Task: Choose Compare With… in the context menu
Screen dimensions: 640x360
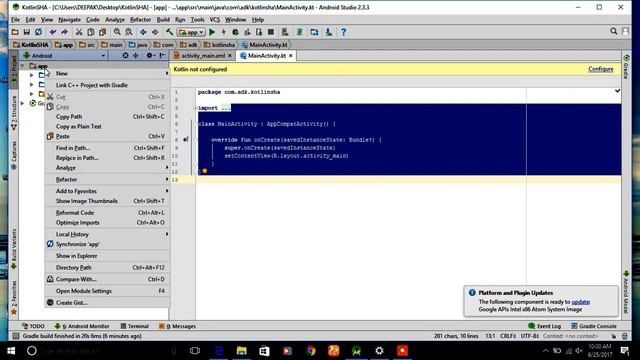Action: point(107,279)
